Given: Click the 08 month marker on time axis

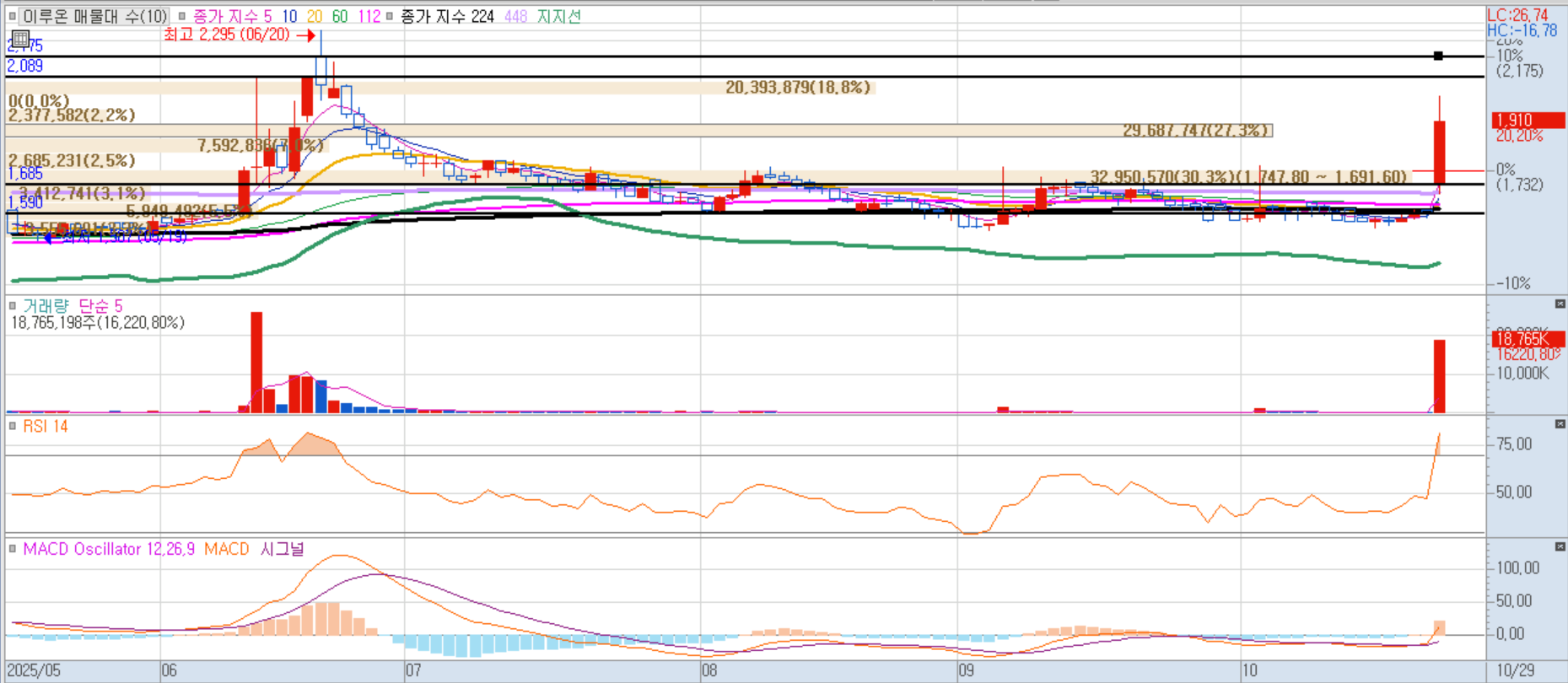Looking at the screenshot, I should pyautogui.click(x=709, y=671).
